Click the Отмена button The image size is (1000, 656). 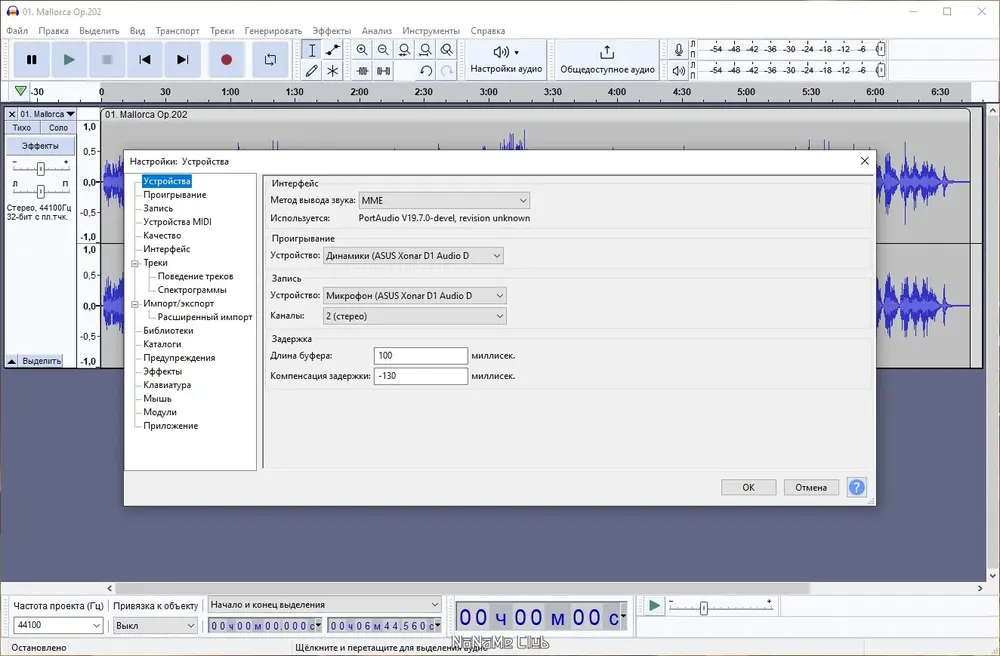point(811,487)
